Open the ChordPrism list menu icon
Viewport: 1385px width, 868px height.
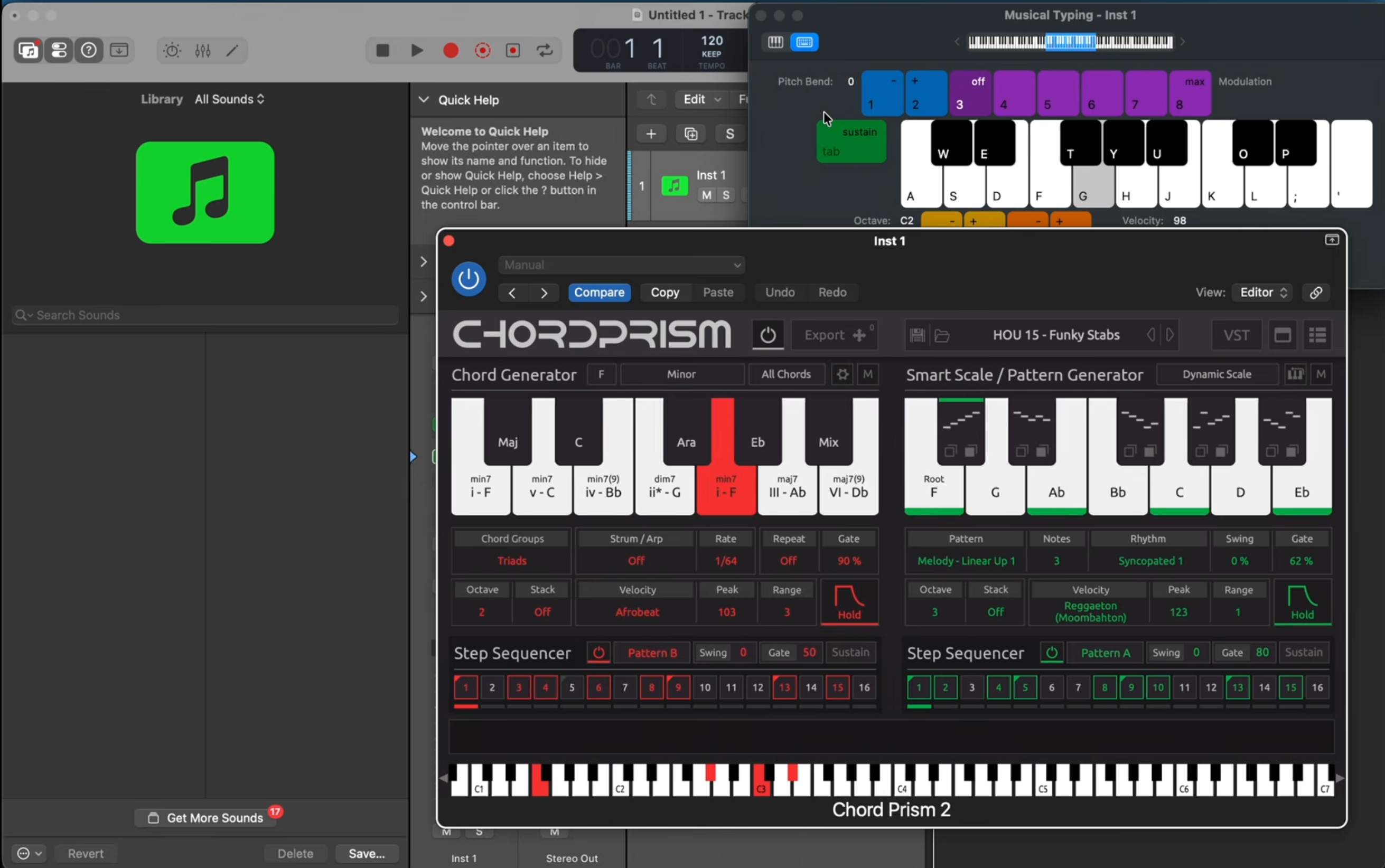point(1317,335)
